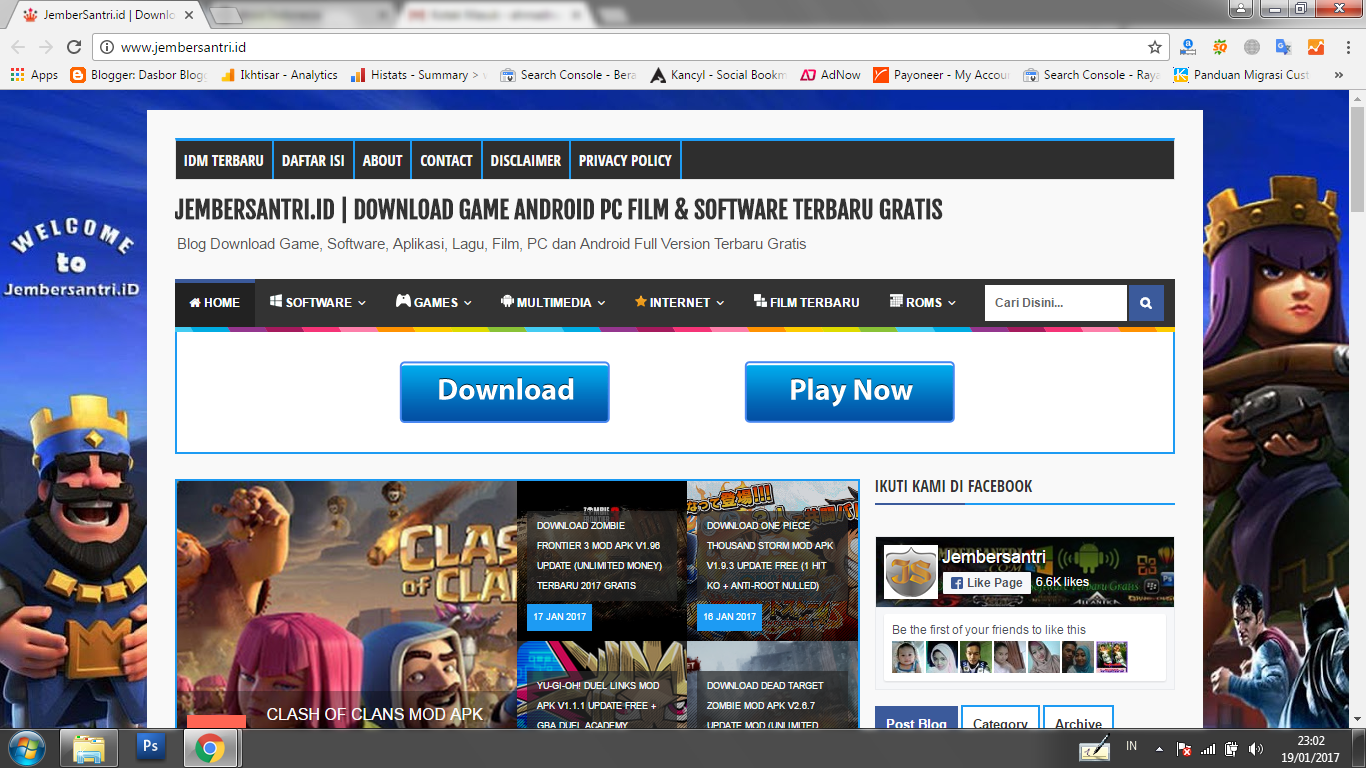Expand the ROMS dropdown menu
This screenshot has width=1366, height=768.
[x=923, y=302]
